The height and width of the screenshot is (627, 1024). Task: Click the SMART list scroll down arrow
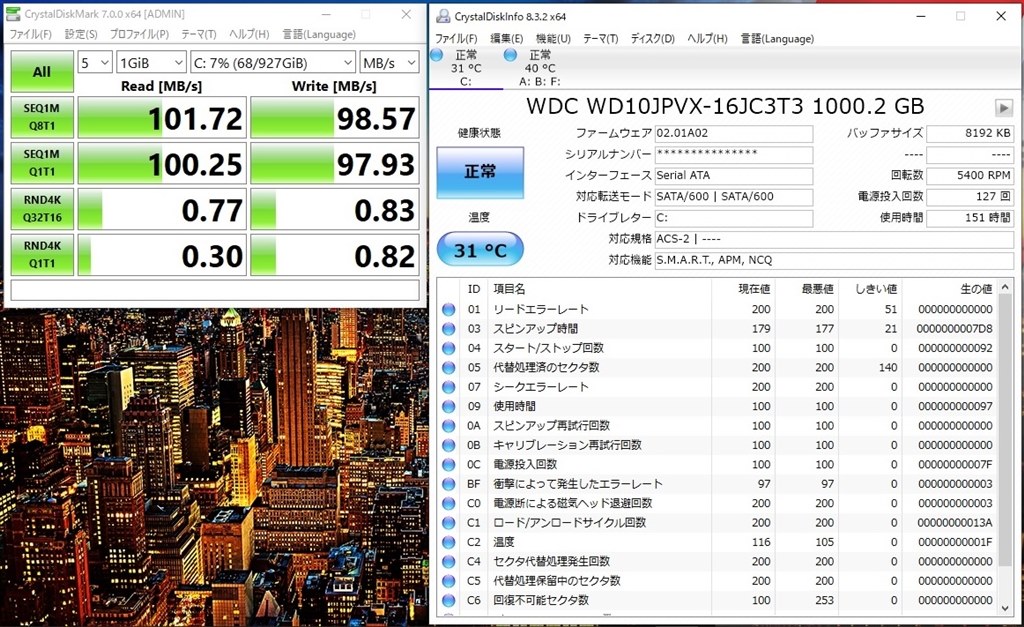coord(1006,607)
